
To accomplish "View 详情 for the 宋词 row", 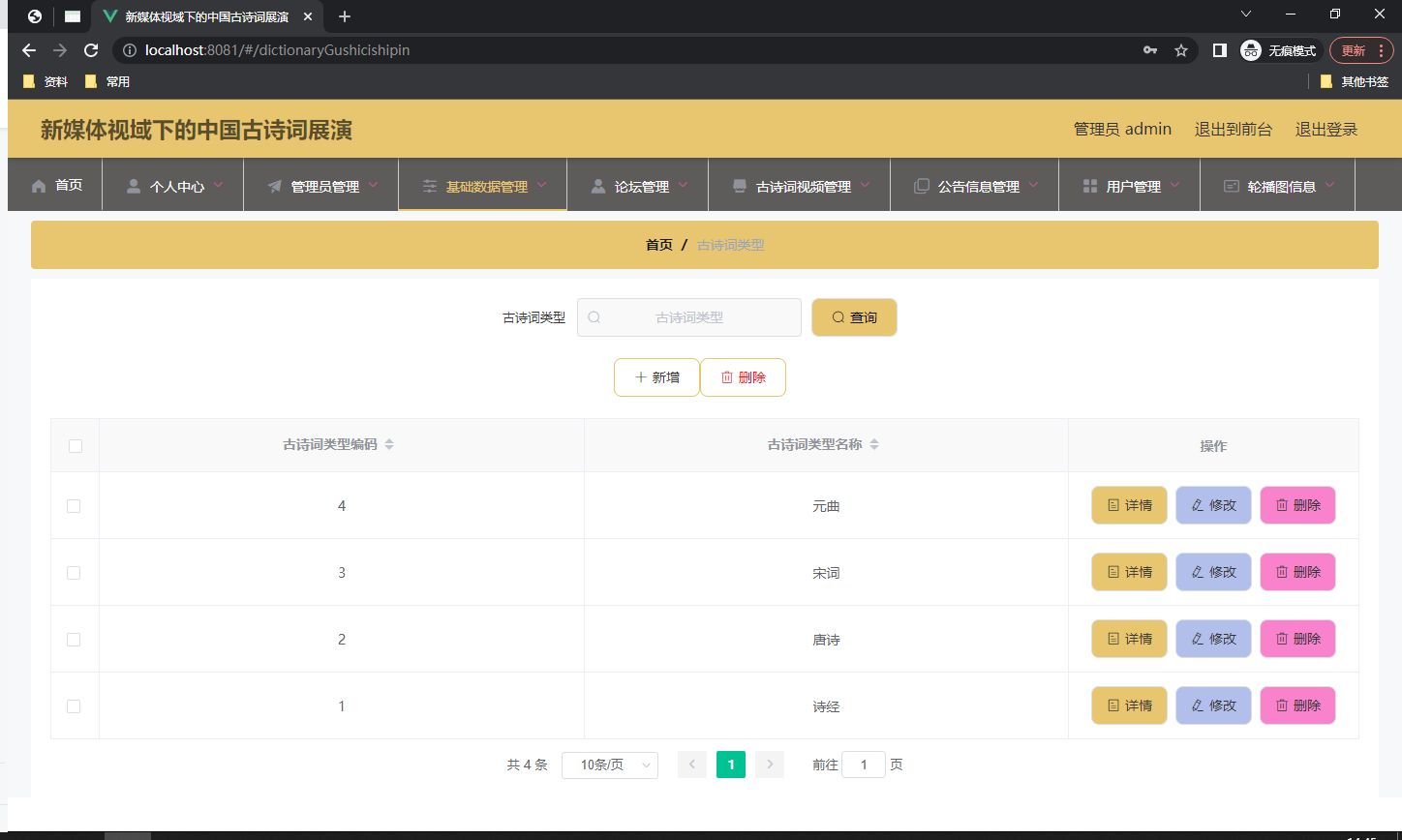I will point(1129,572).
